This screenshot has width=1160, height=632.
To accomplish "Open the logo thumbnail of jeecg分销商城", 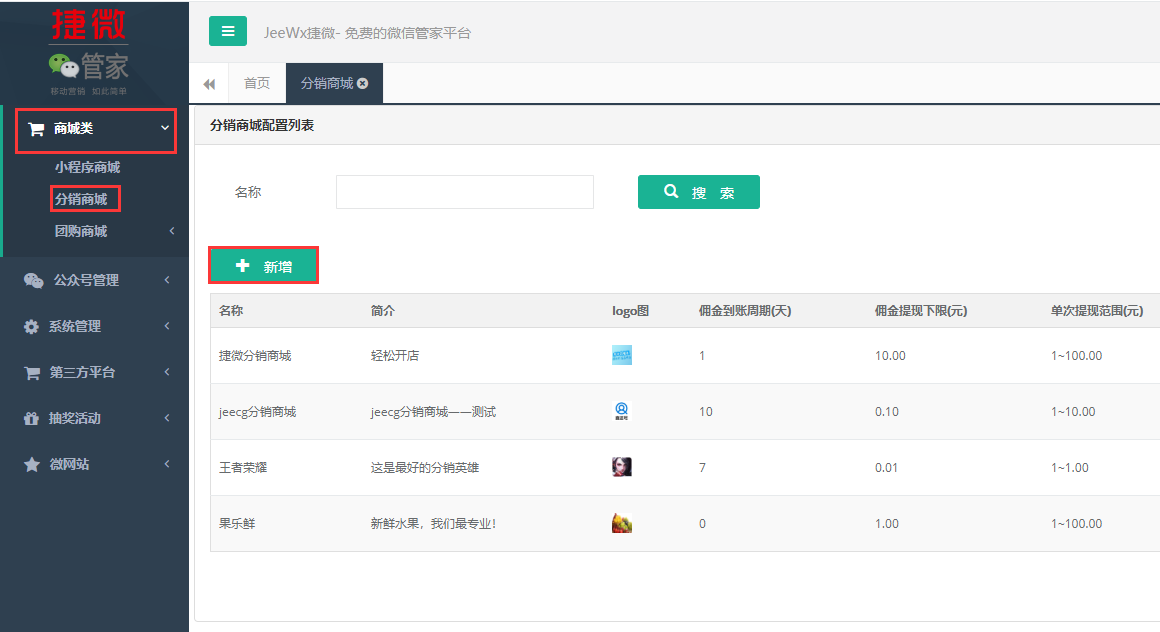I will click(x=621, y=411).
